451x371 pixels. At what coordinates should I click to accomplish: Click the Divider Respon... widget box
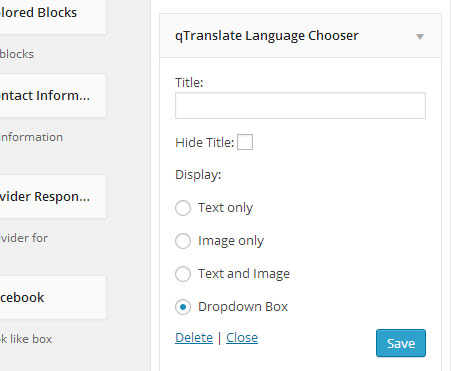[53, 197]
